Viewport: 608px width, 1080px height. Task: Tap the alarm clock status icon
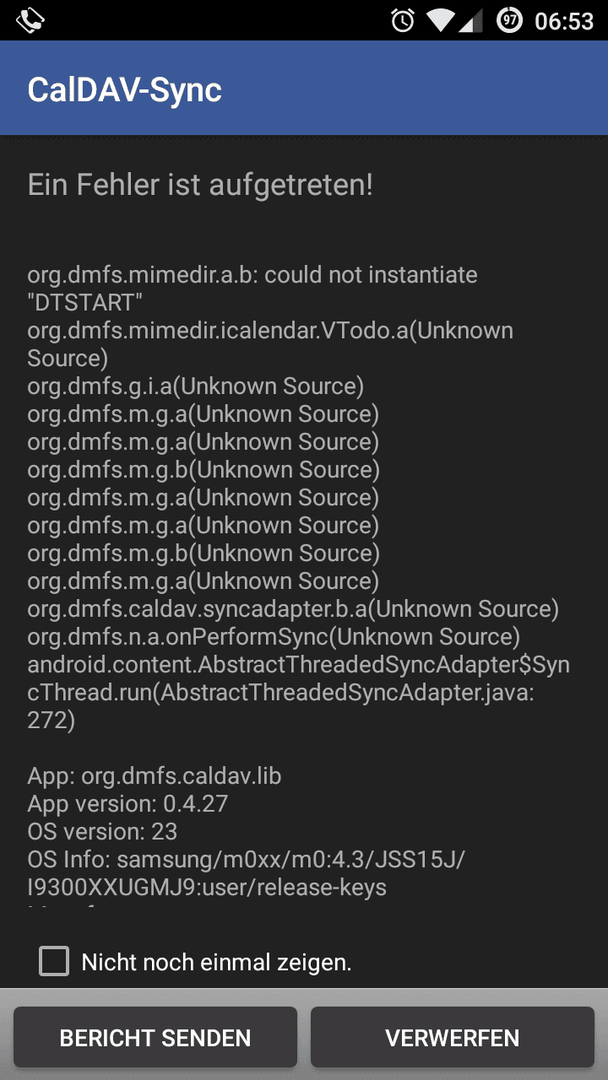tap(402, 21)
